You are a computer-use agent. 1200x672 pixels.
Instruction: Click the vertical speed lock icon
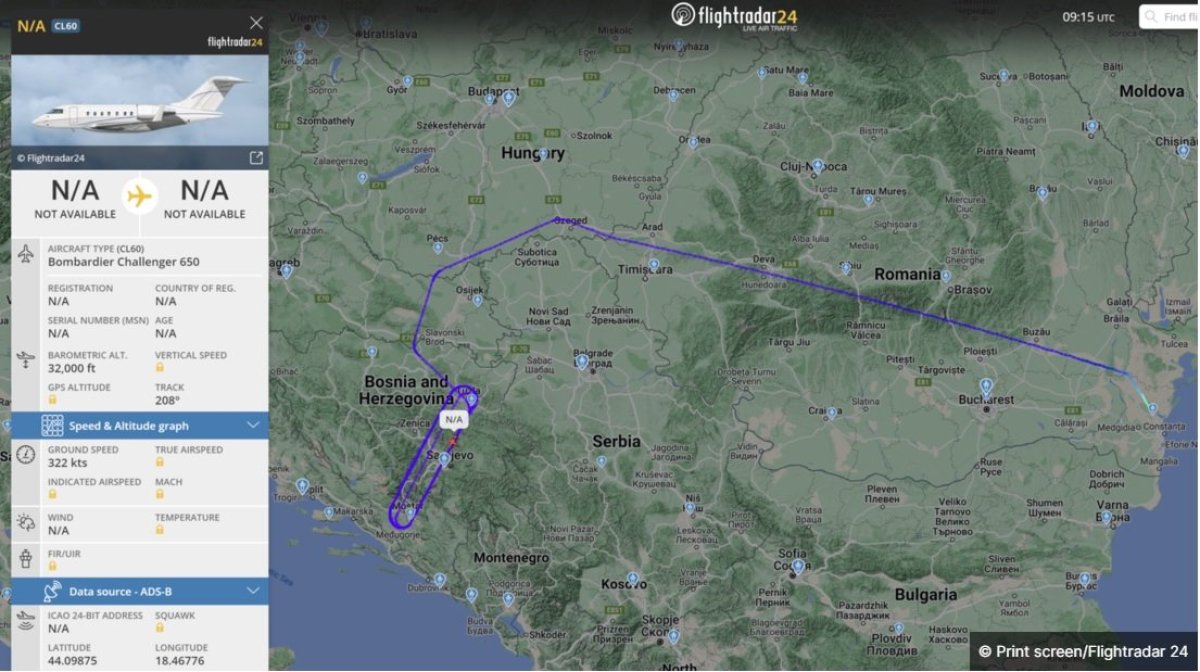pos(159,368)
